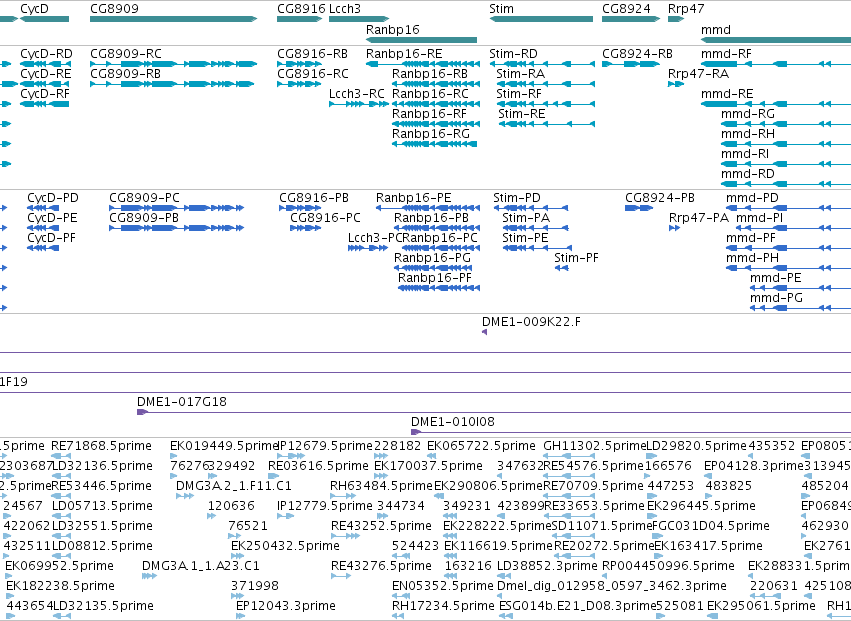
Task: Click the Ranbp16 gene label
Action: [392, 29]
